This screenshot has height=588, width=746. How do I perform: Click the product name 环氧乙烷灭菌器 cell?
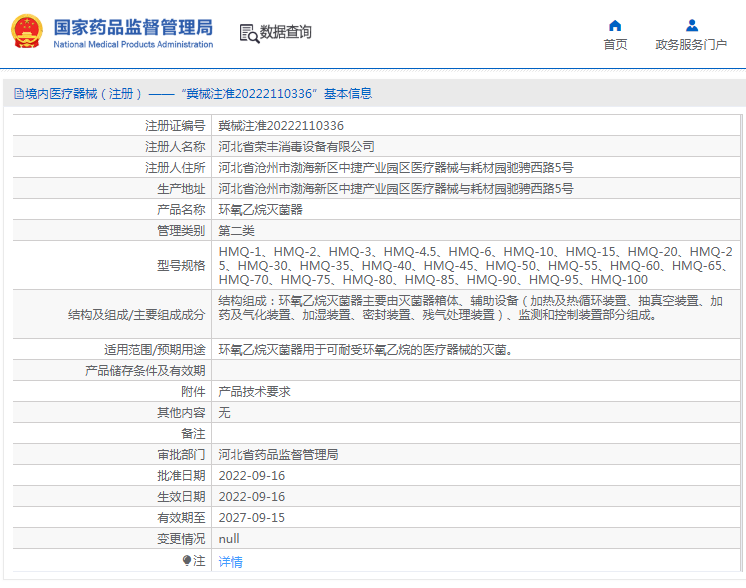[x=475, y=209]
